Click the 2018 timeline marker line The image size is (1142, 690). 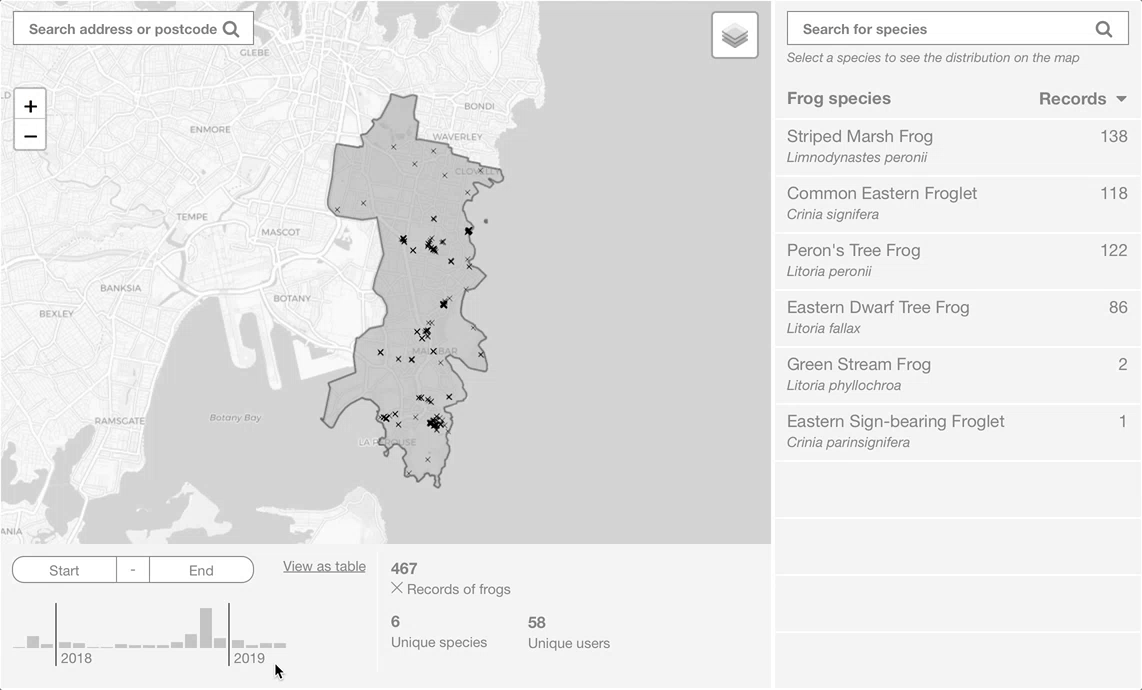point(56,634)
